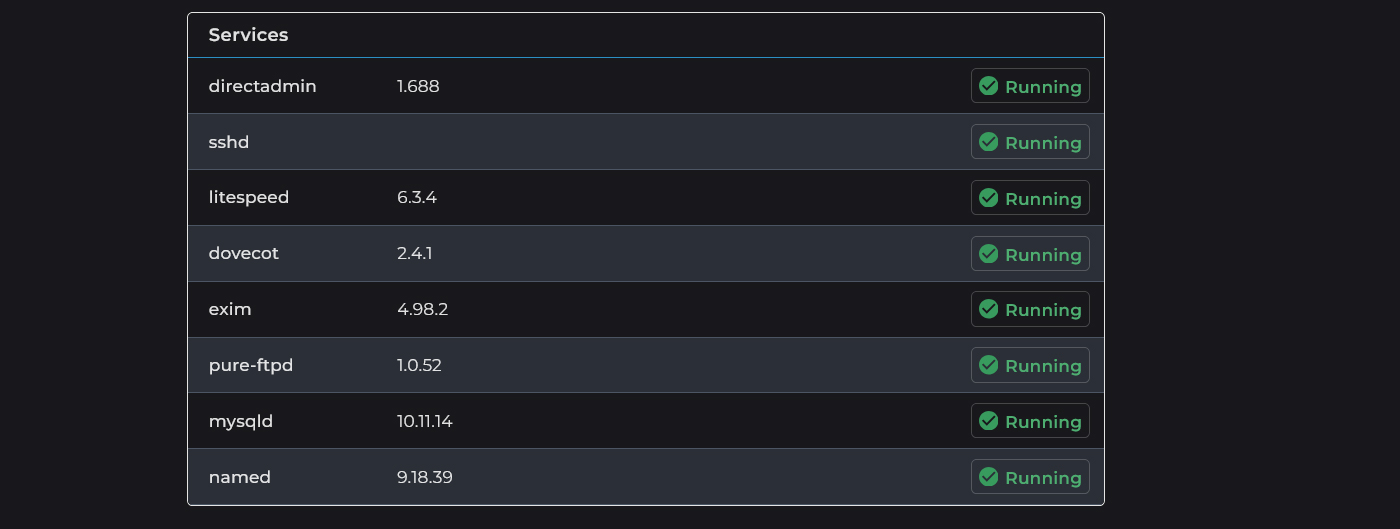The height and width of the screenshot is (529, 1400).
Task: Select the litespeed service name
Action: [x=249, y=197]
